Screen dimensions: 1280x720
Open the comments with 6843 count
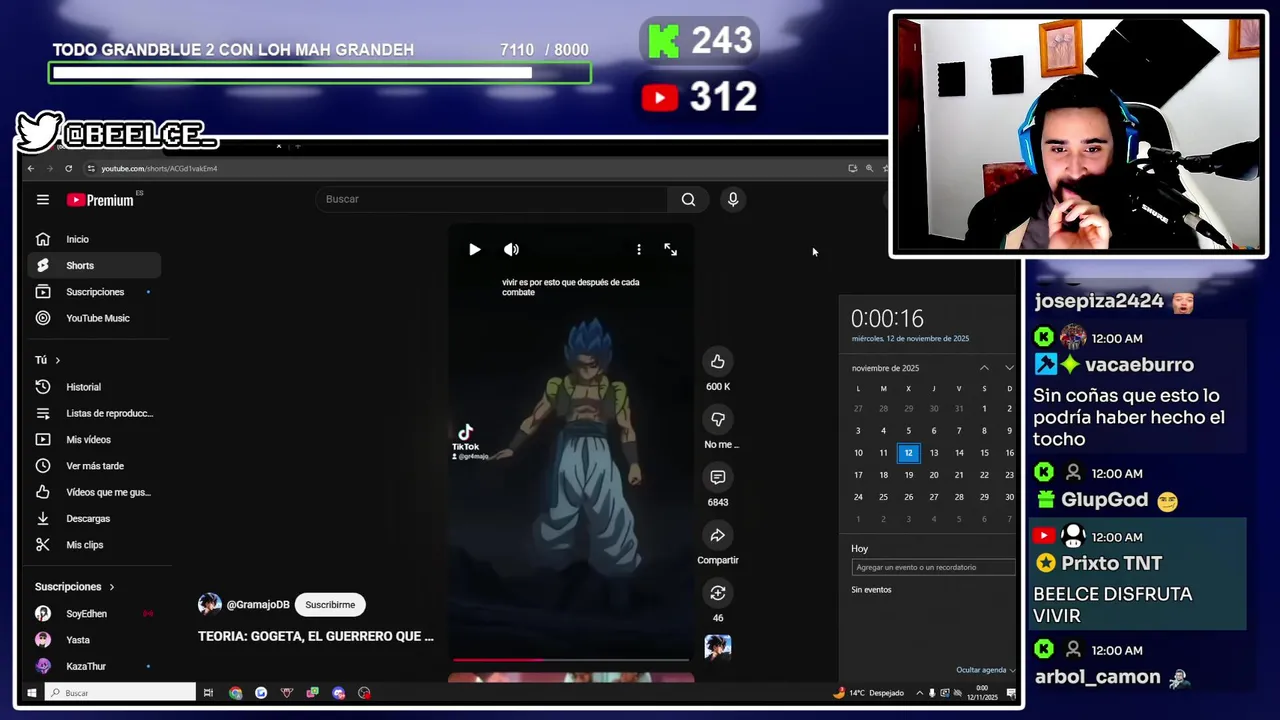(x=717, y=477)
